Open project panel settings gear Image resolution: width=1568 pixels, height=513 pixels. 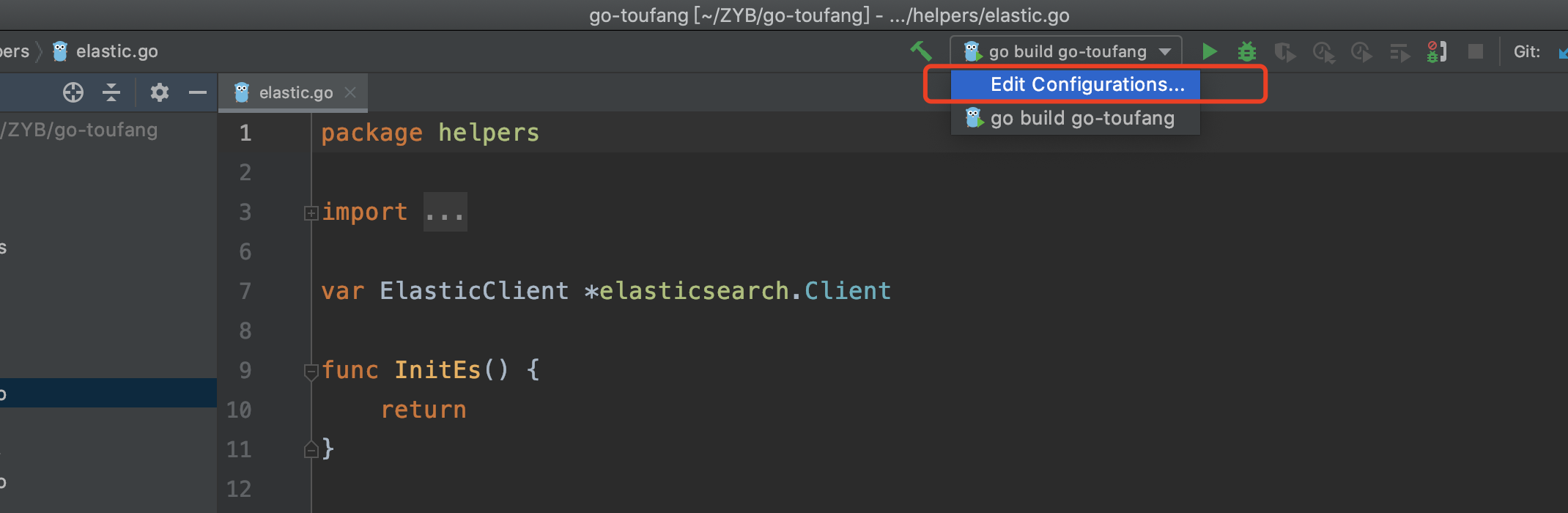point(159,92)
